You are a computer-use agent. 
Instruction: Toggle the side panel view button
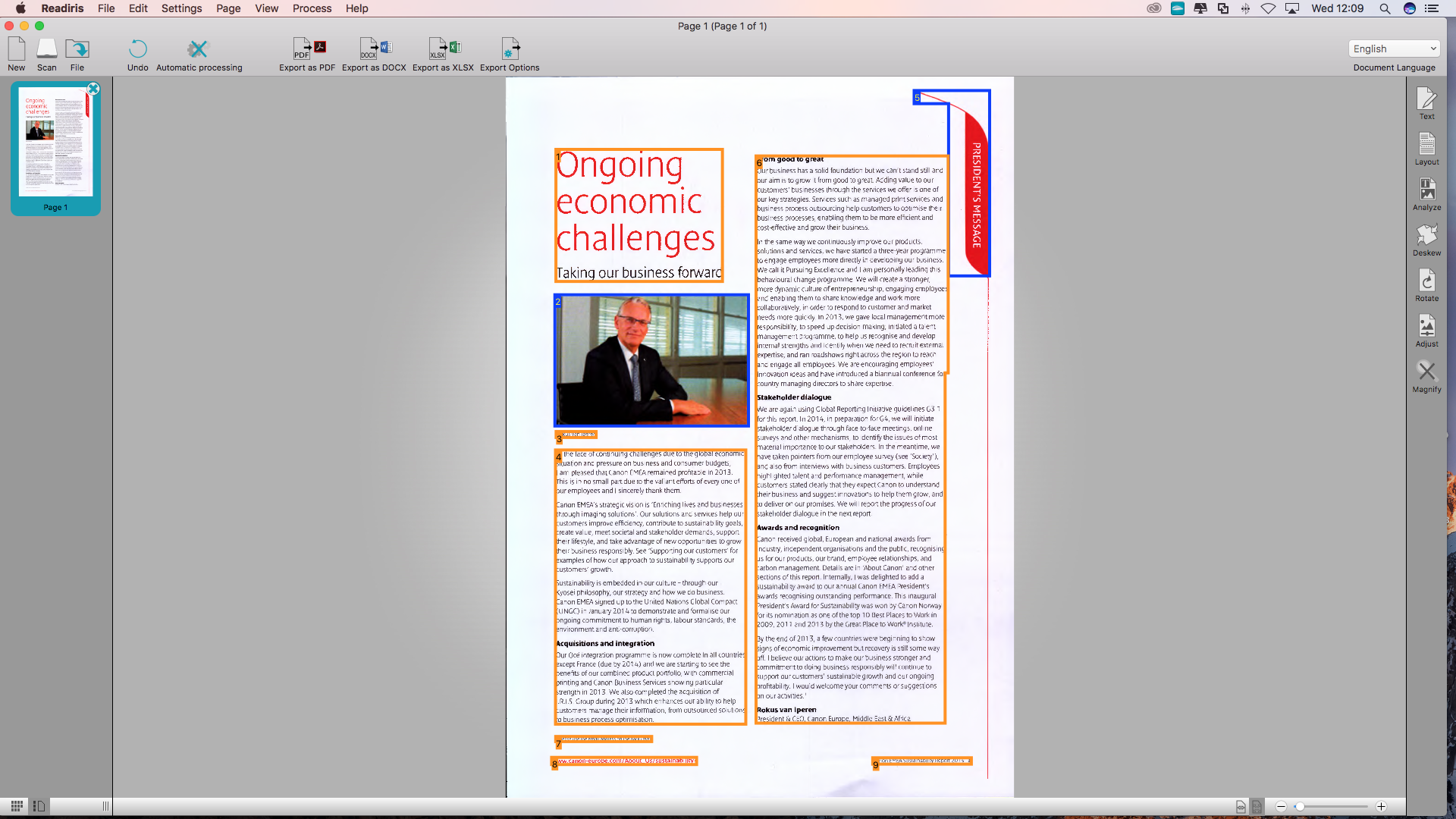tap(39, 806)
